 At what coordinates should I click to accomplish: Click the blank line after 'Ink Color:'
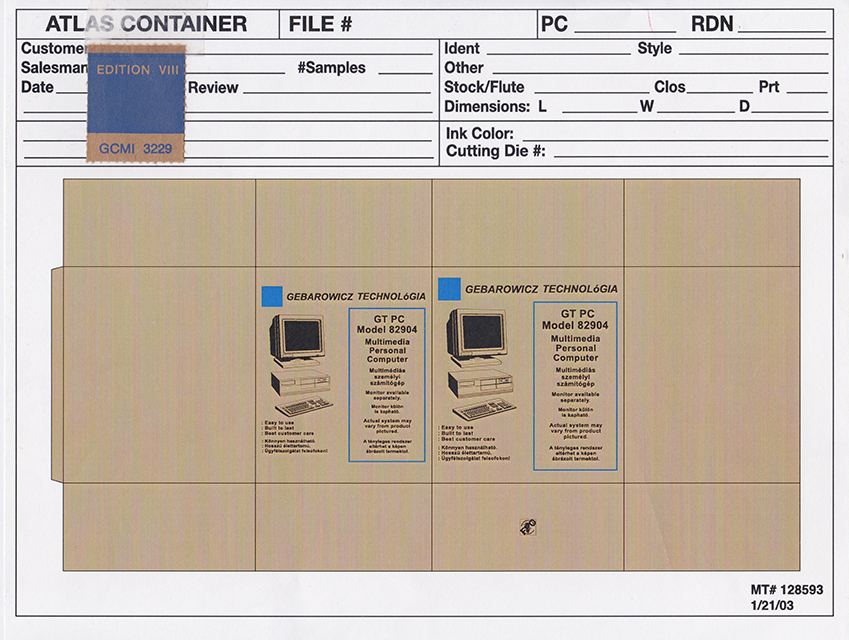coord(675,140)
